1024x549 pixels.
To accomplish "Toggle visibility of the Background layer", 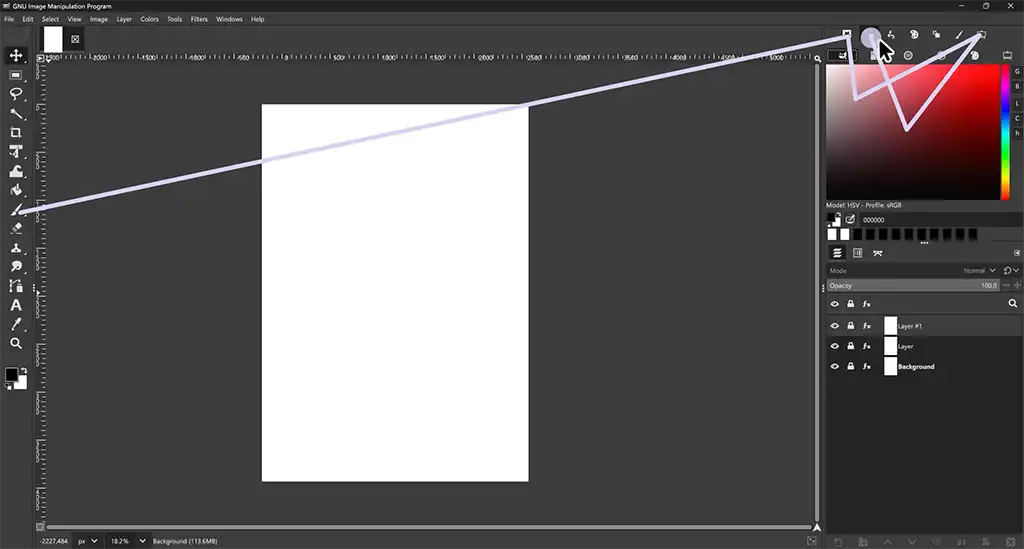I will point(835,367).
